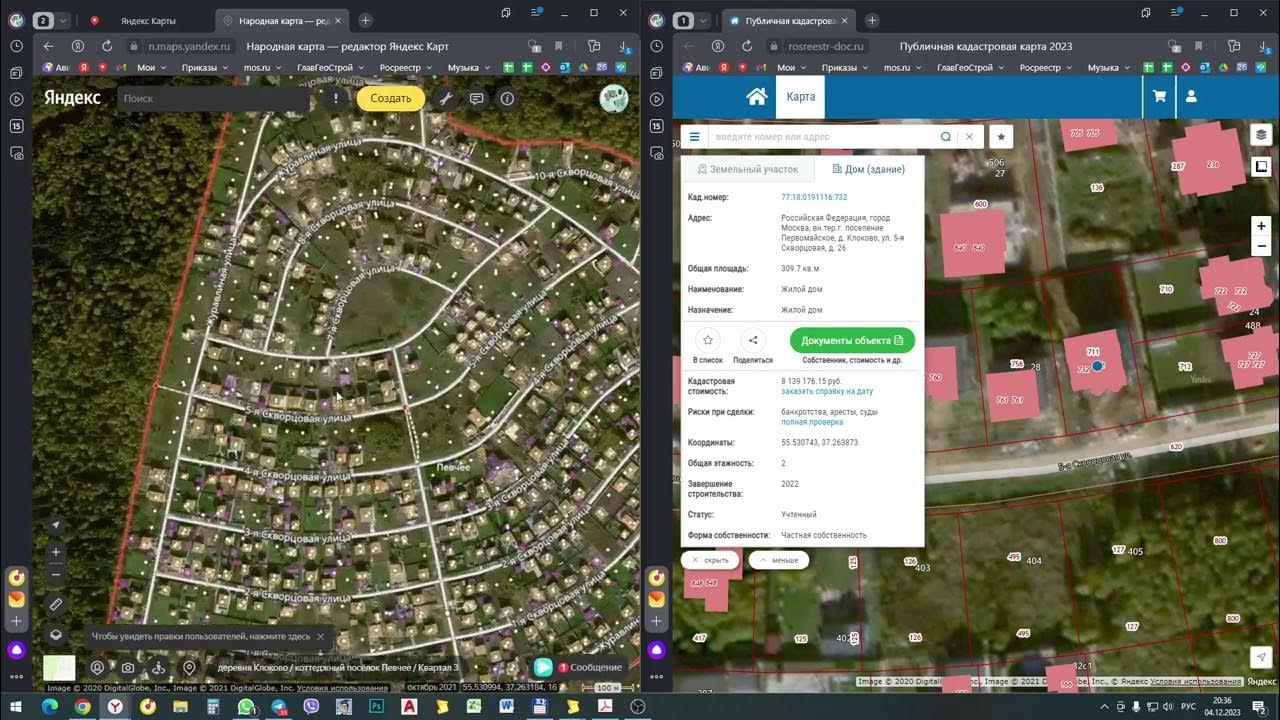The image size is (1280, 720).
Task: Expand the Росреестр bookmarks folder in right browser
Action: tap(1045, 68)
